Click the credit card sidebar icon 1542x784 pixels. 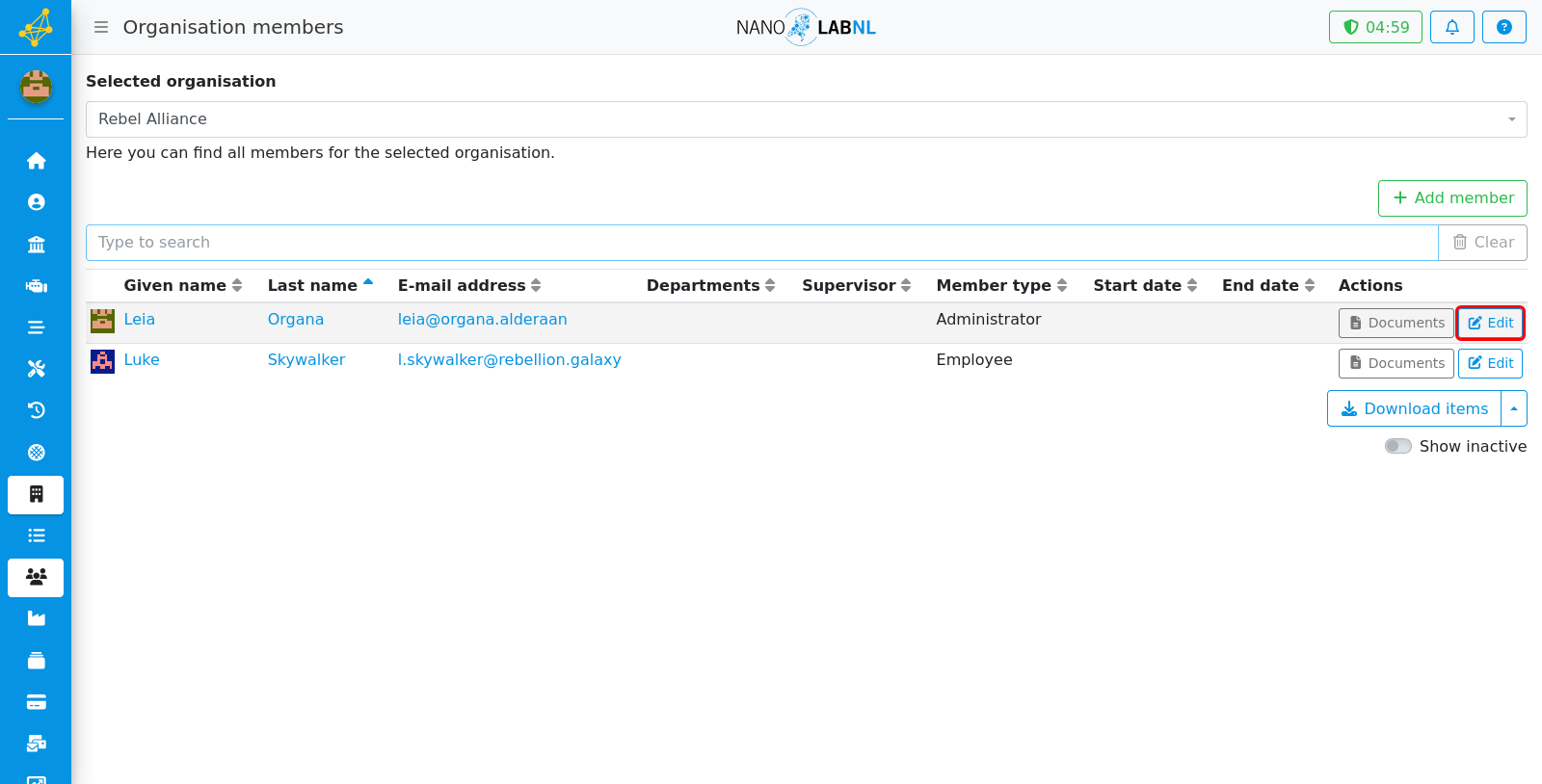point(36,702)
